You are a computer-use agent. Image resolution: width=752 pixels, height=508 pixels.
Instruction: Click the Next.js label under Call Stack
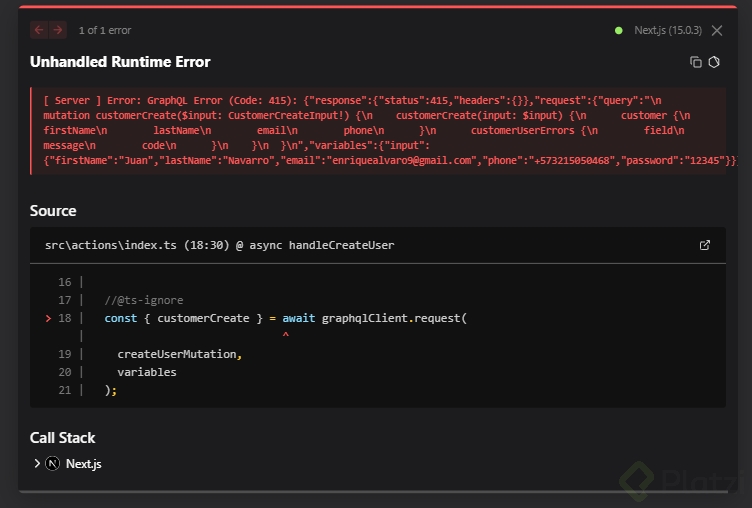tap(84, 464)
